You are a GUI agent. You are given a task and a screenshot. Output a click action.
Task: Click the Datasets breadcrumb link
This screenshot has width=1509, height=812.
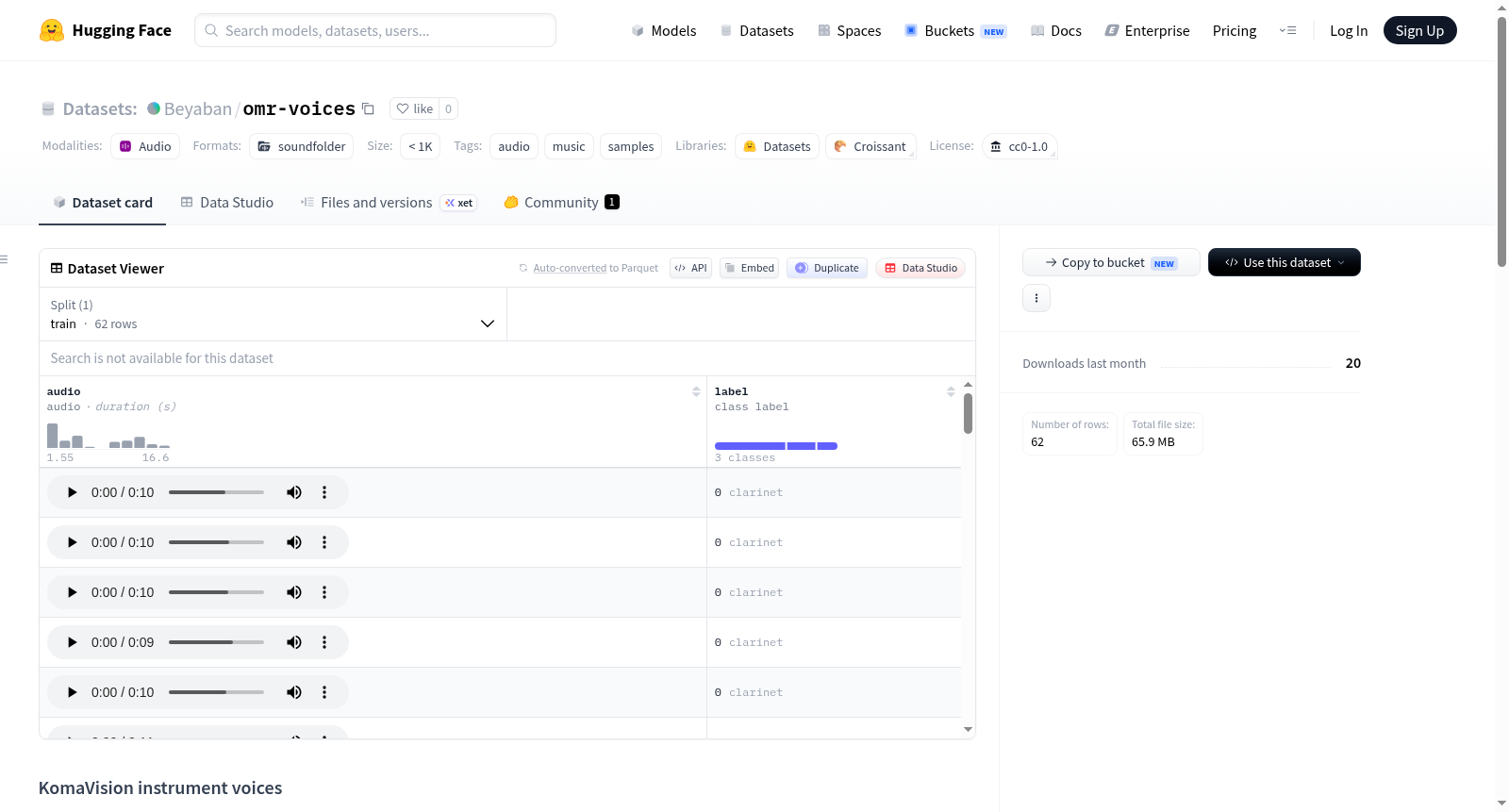[100, 108]
